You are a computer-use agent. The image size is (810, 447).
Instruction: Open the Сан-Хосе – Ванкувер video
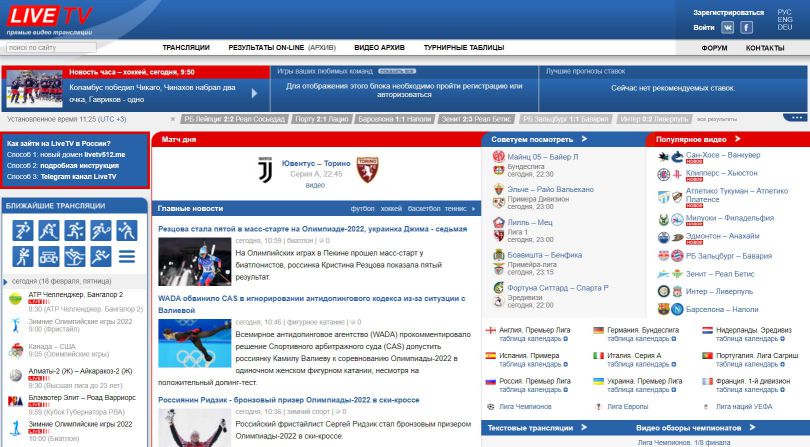pyautogui.click(x=723, y=155)
